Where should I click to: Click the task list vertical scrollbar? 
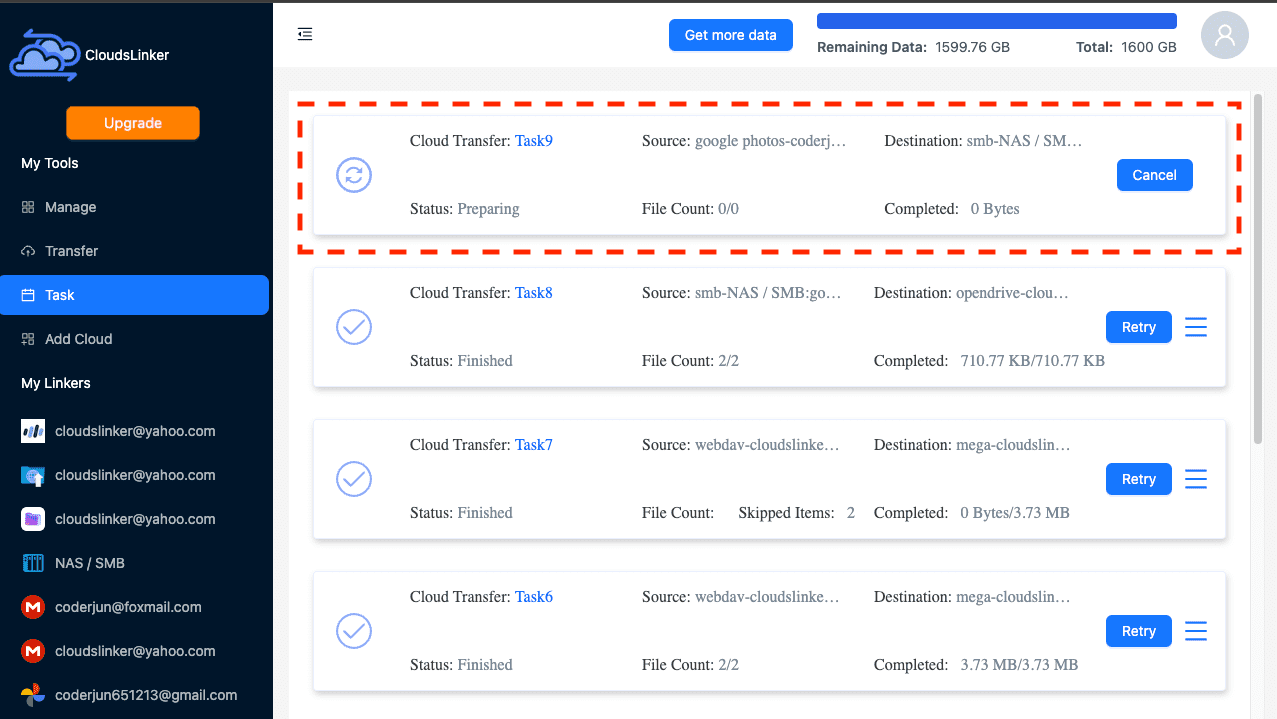point(1258,270)
